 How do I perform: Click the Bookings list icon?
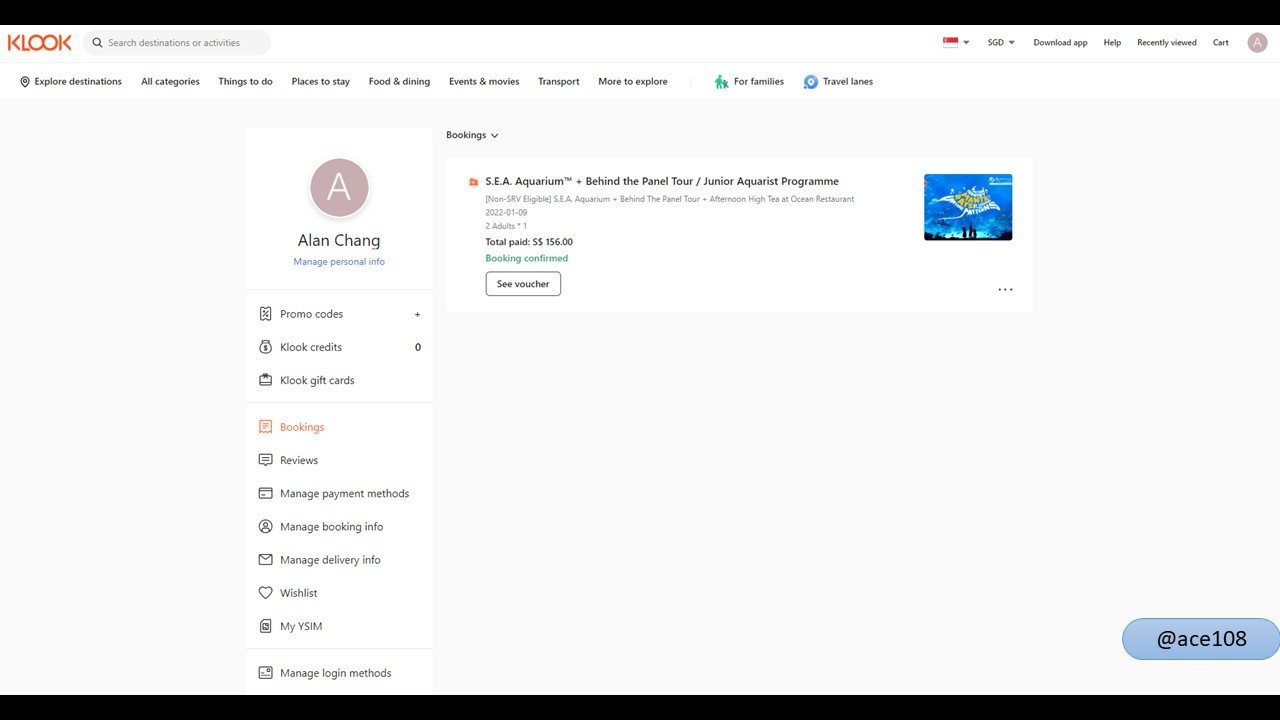tap(265, 427)
